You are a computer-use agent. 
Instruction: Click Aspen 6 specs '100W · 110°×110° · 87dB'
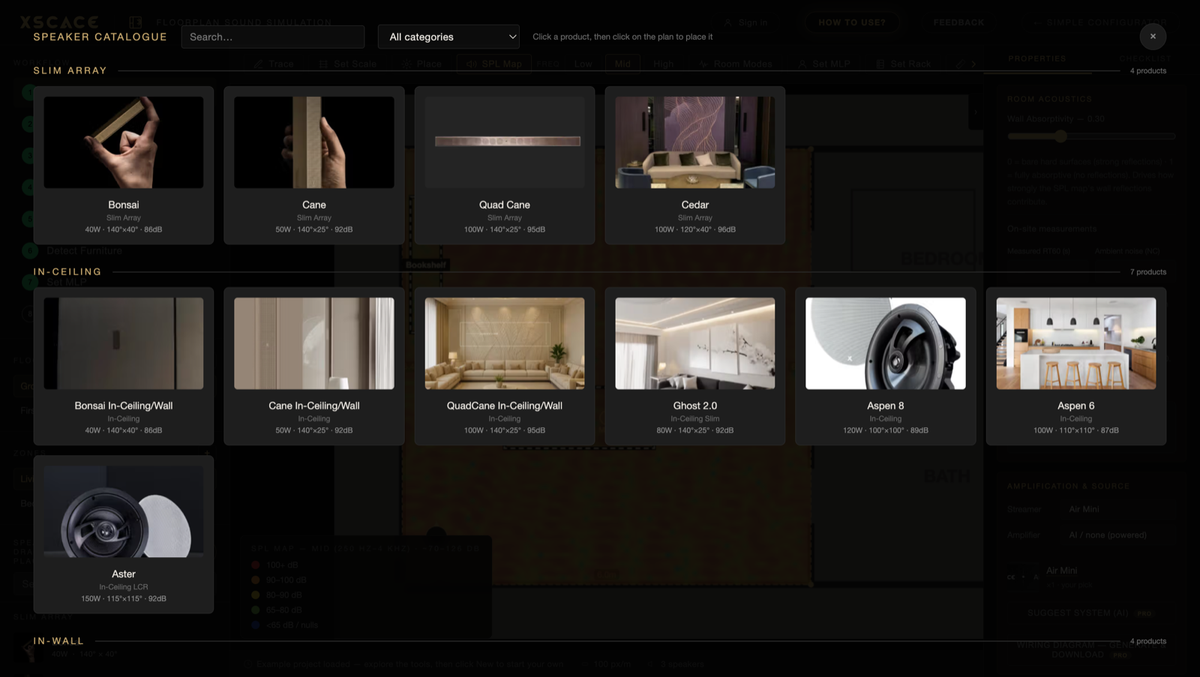(x=1076, y=431)
